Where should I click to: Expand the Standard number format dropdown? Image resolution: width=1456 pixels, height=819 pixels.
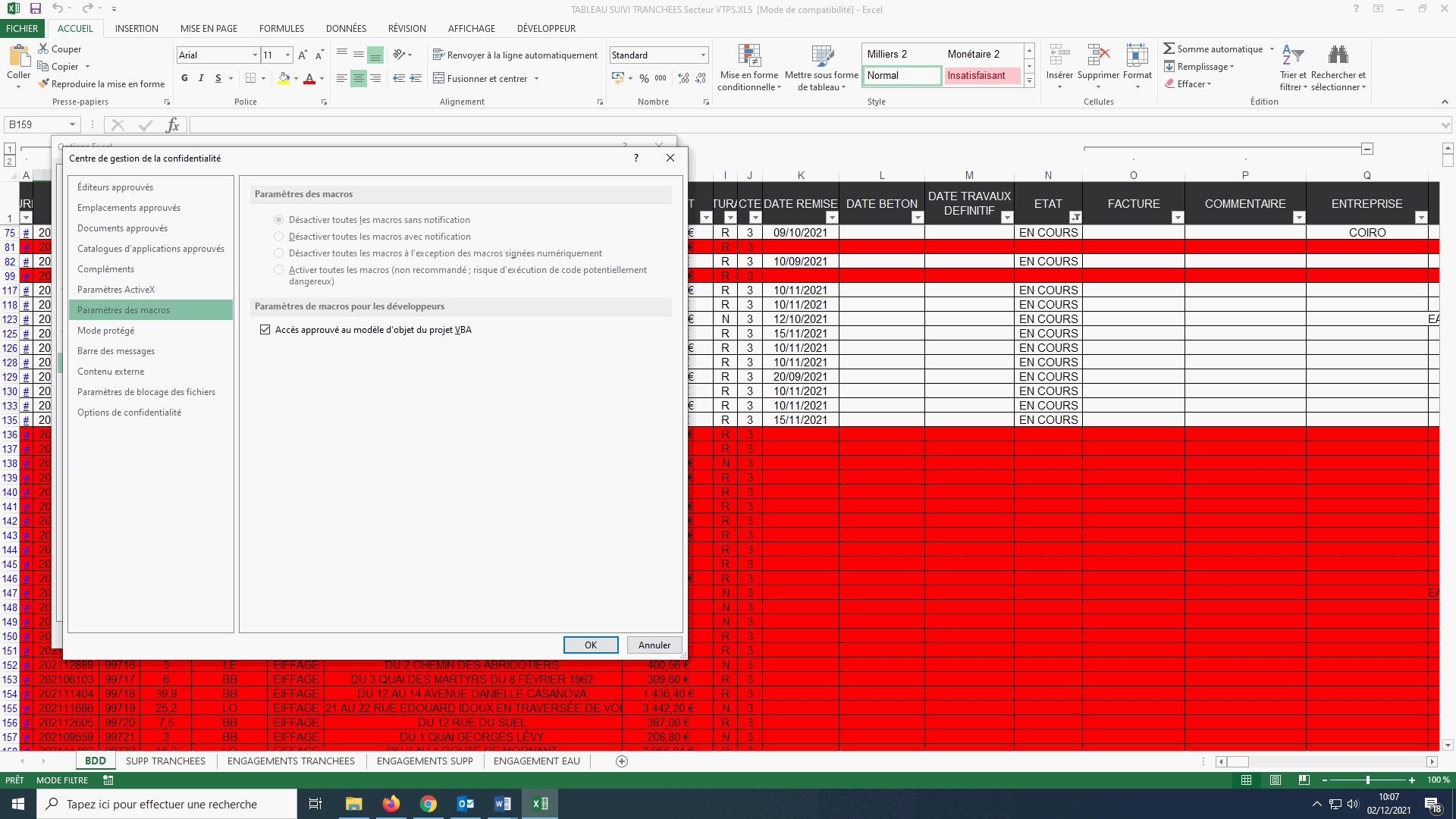[703, 55]
